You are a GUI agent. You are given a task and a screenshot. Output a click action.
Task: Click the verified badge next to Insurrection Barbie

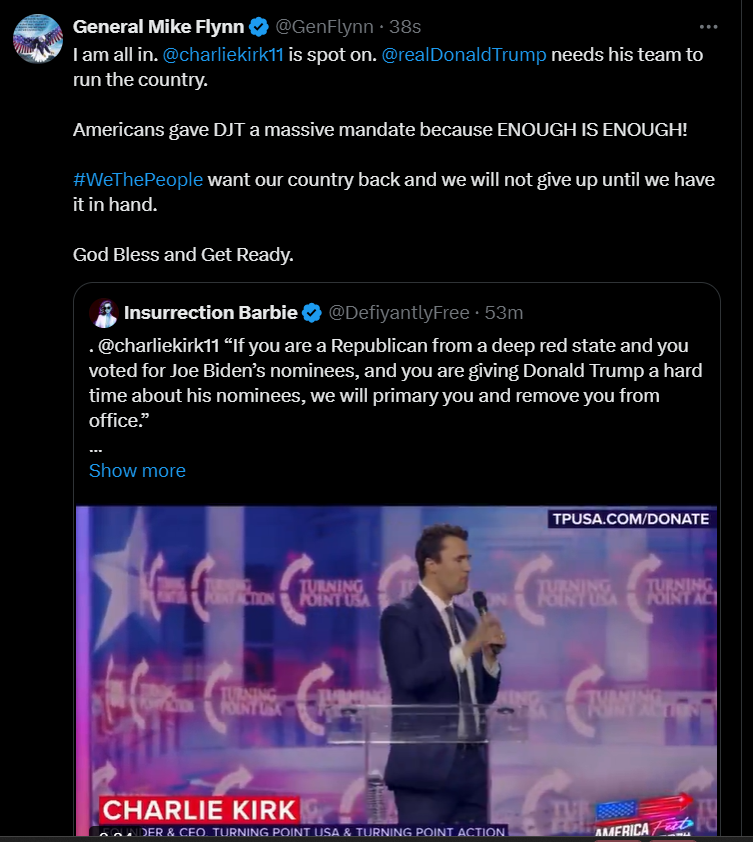point(311,313)
